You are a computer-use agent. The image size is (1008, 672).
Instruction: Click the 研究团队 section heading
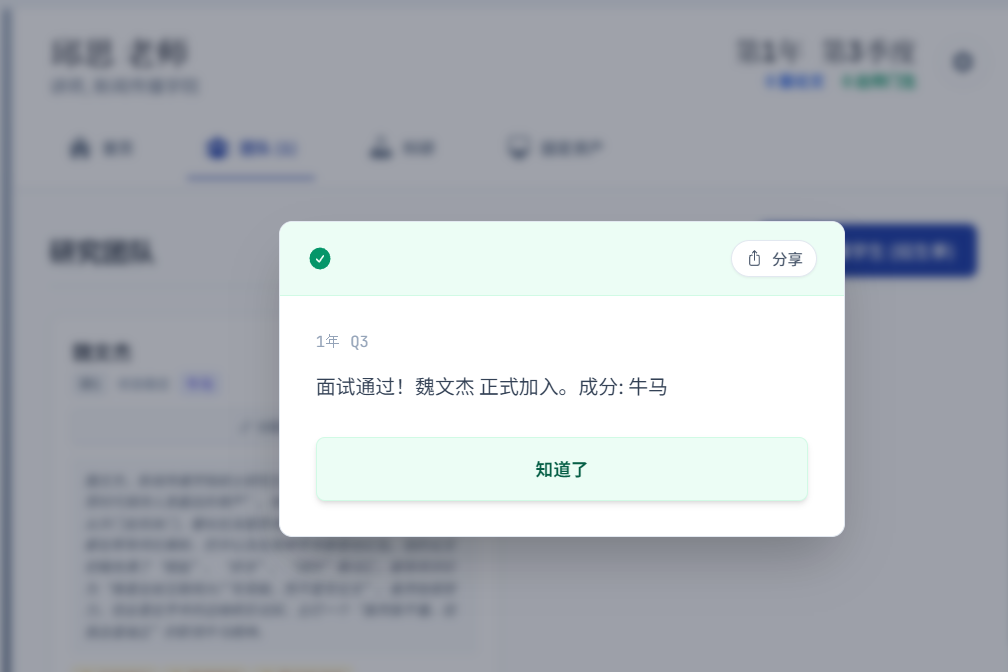point(103,253)
